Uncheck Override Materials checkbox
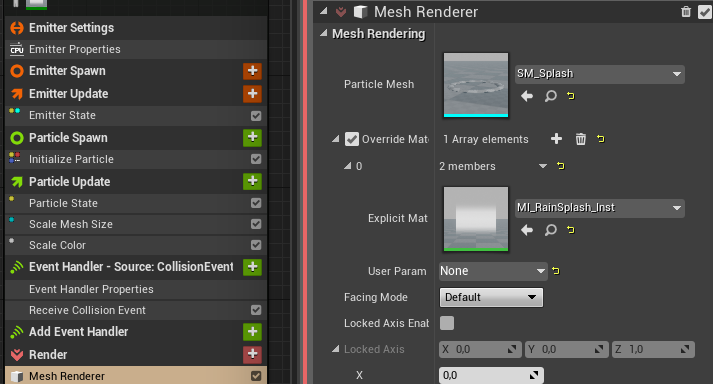The height and width of the screenshot is (384, 713). [x=351, y=139]
